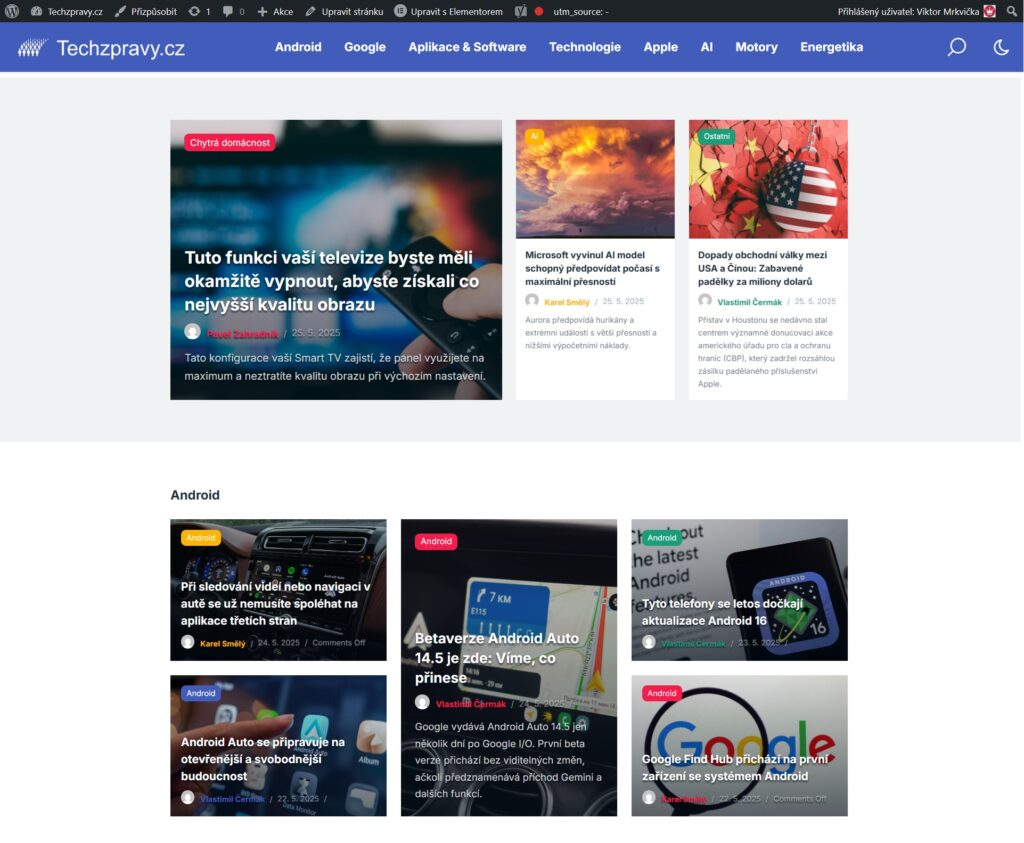This screenshot has width=1024, height=843.
Task: Open article 'Microsoft vyvinul AI model'
Action: coord(592,268)
